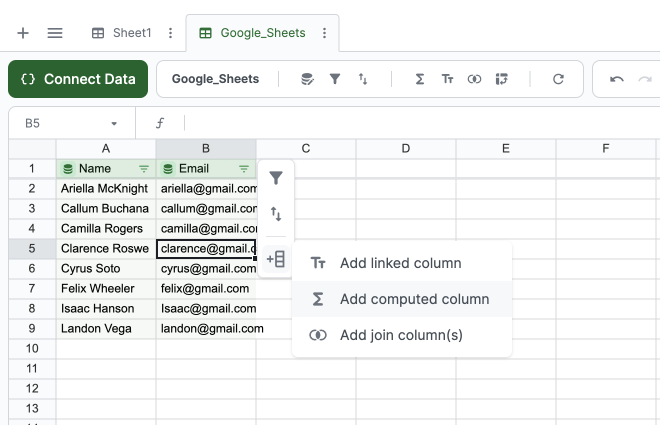Open the Name column header filter dropdown

point(143,169)
